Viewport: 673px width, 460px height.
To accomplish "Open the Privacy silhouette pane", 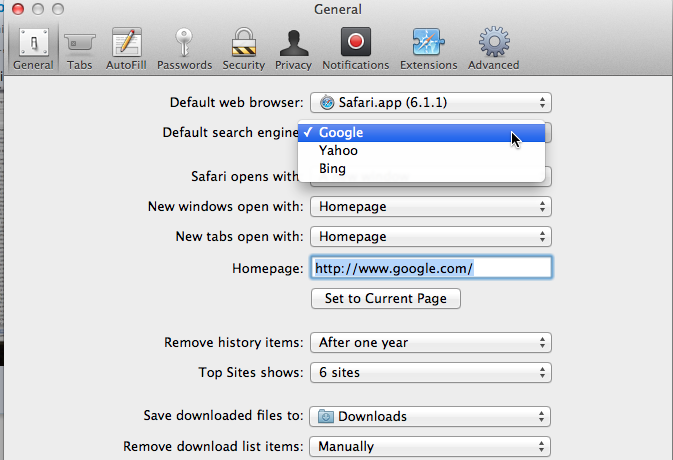I will (294, 49).
